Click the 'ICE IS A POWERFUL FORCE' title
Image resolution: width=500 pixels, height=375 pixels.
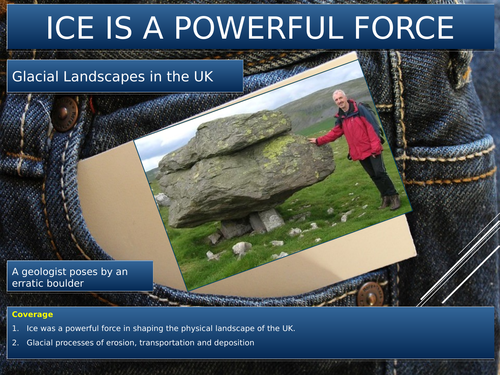point(250,27)
